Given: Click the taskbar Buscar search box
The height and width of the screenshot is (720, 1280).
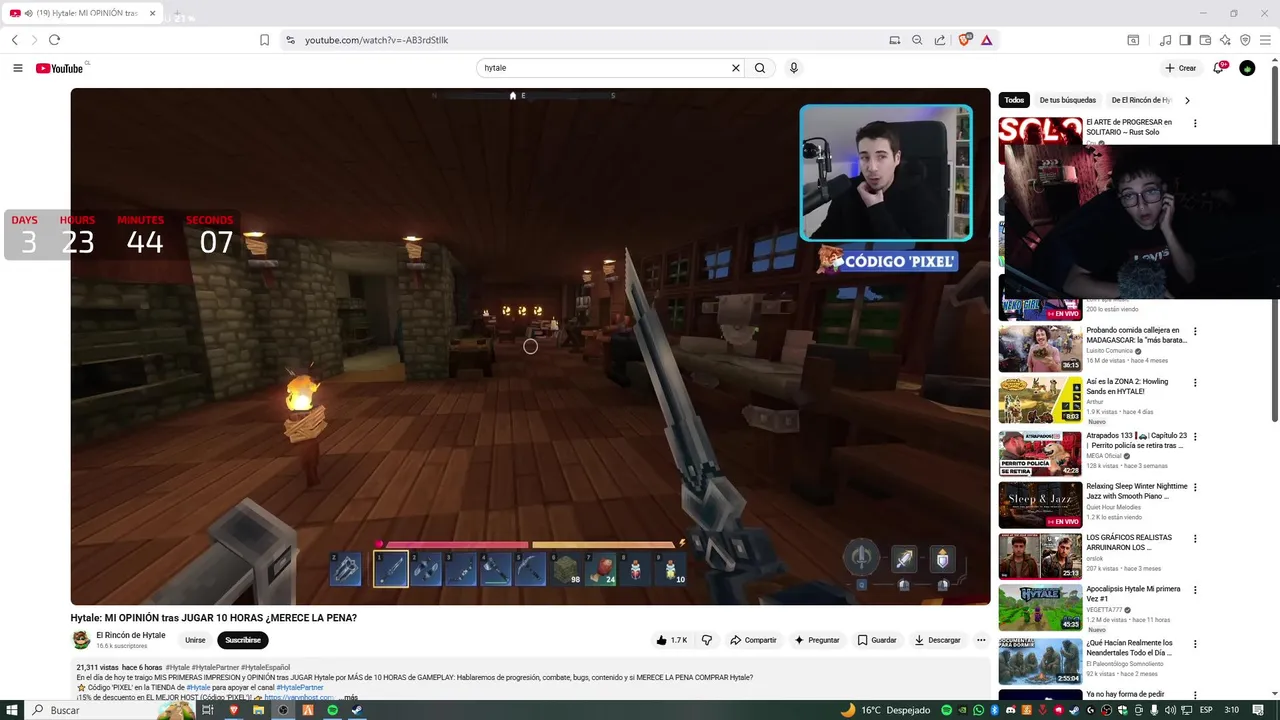Looking at the screenshot, I should pos(108,710).
